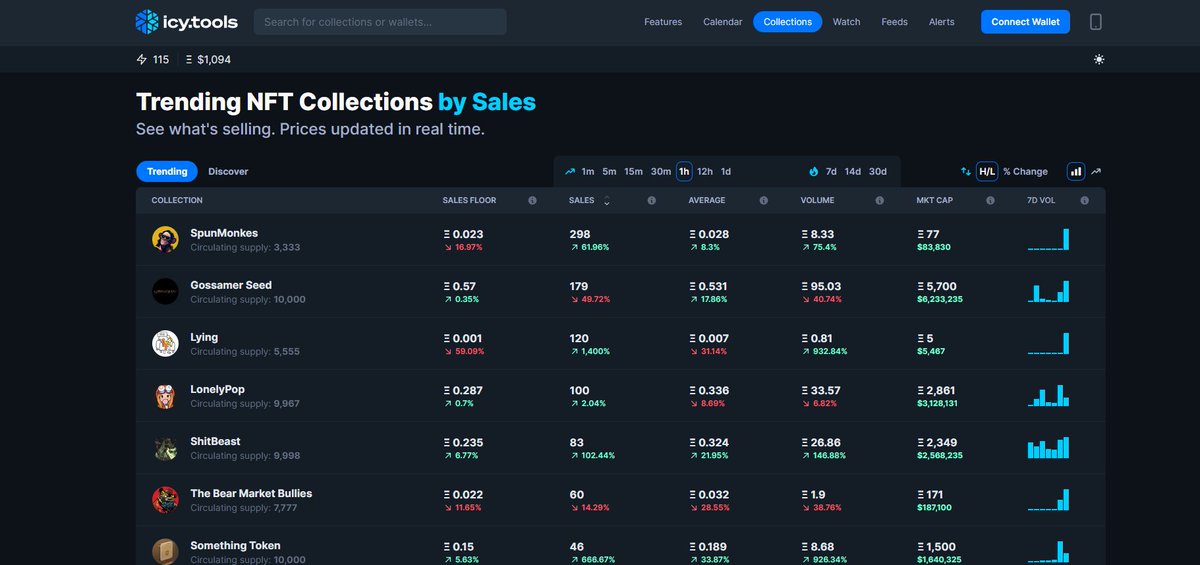The image size is (1200, 565).
Task: Click SpunMonkes 7D volume chart
Action: pyautogui.click(x=1048, y=239)
